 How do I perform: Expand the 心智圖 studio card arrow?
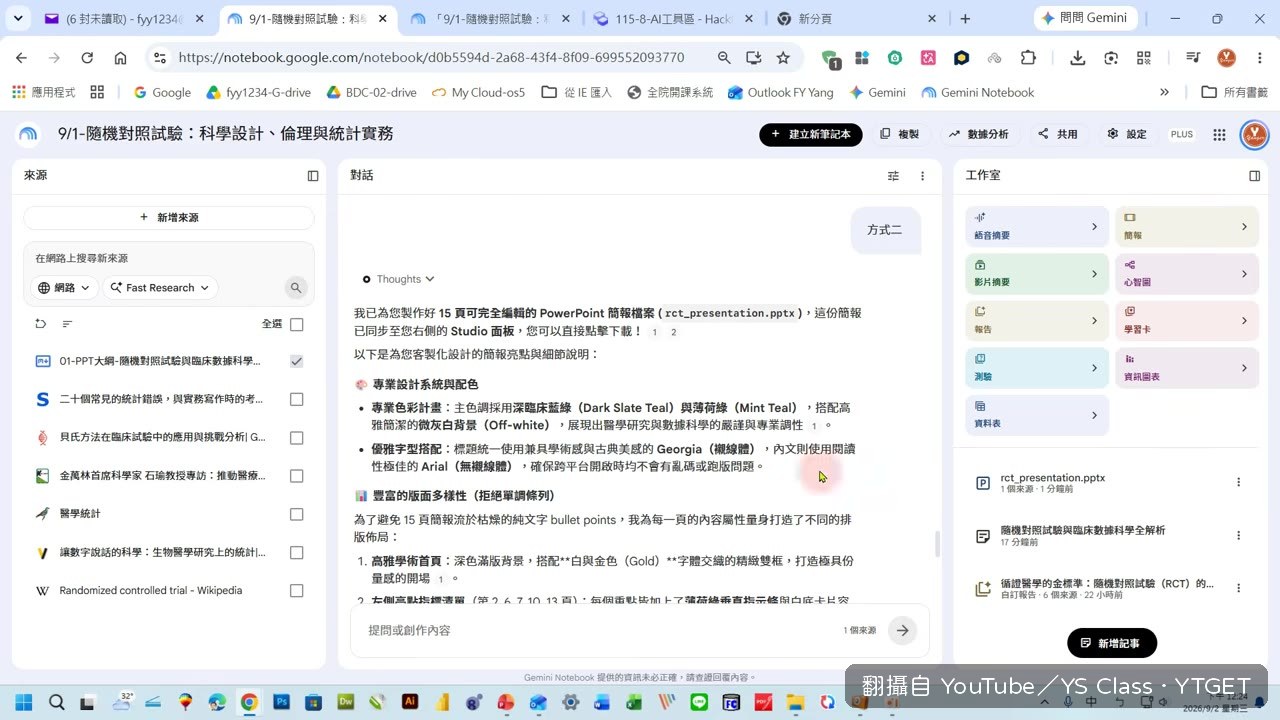tap(1244, 274)
